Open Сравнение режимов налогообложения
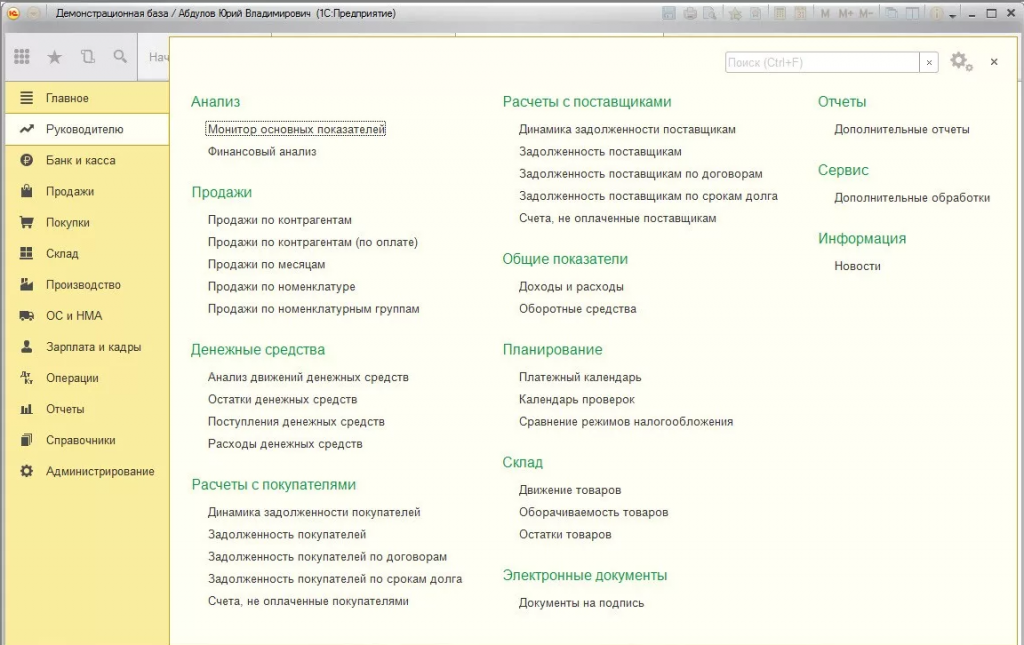This screenshot has height=645, width=1024. (626, 422)
